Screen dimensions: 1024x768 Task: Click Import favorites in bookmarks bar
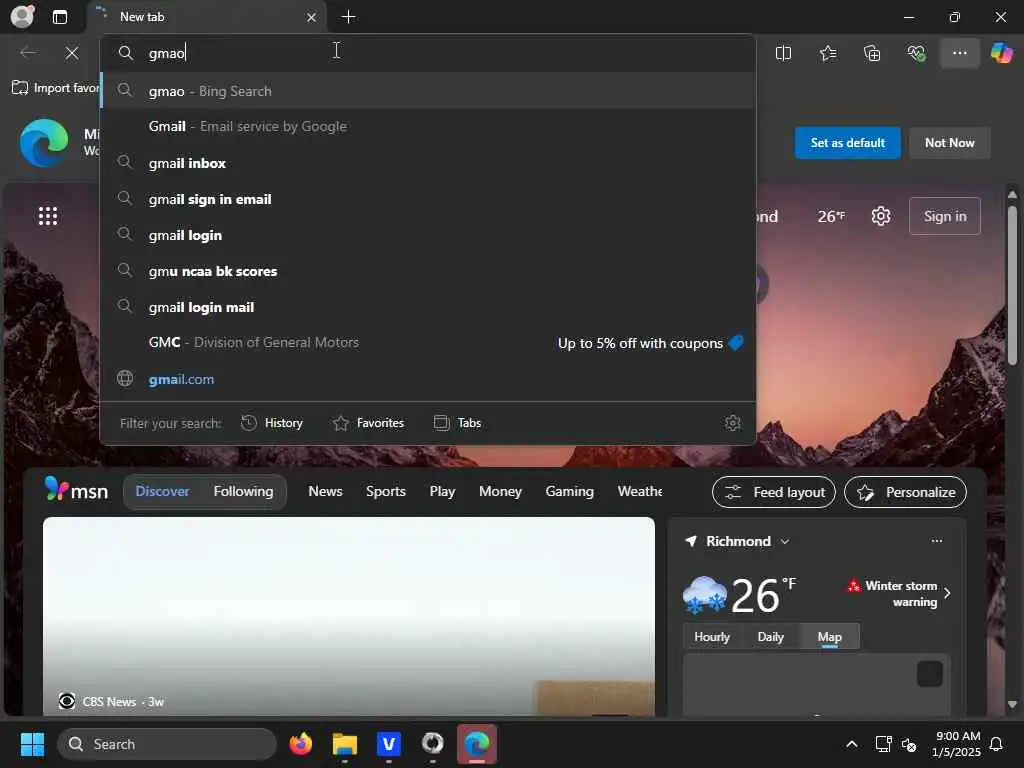[x=56, y=88]
